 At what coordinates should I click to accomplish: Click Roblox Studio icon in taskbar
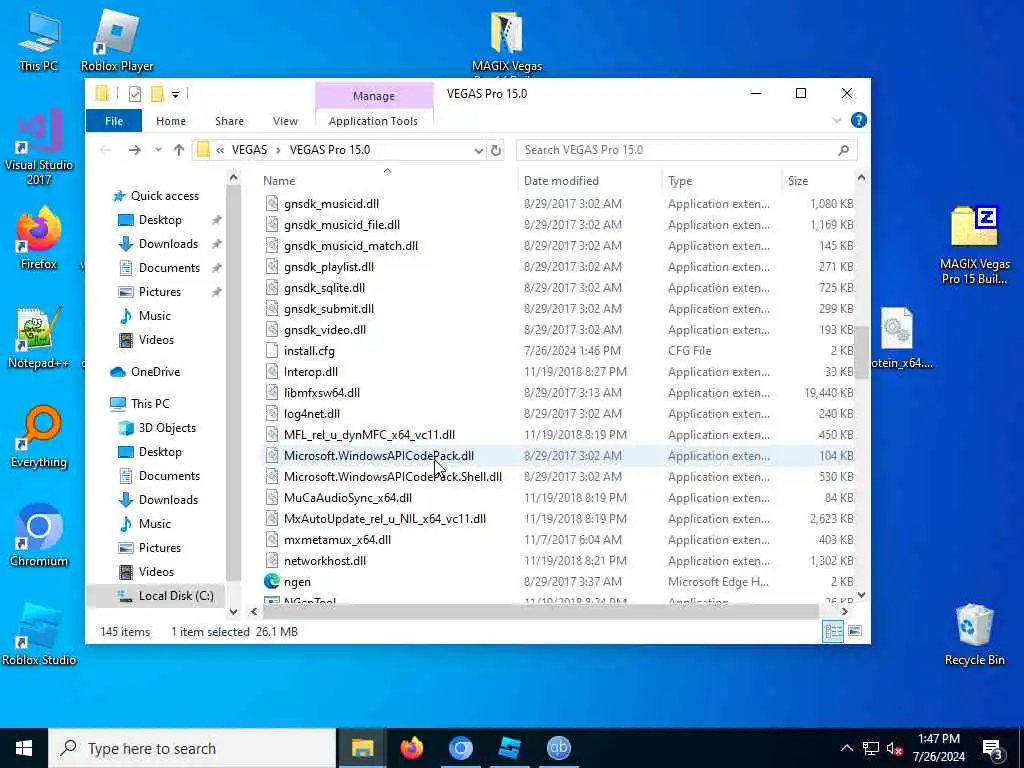coord(509,748)
